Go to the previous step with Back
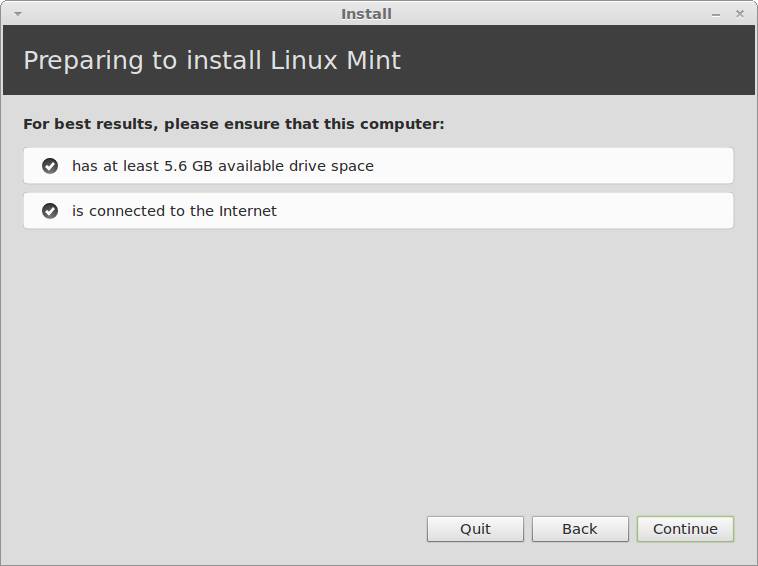The image size is (758, 566). pyautogui.click(x=580, y=529)
